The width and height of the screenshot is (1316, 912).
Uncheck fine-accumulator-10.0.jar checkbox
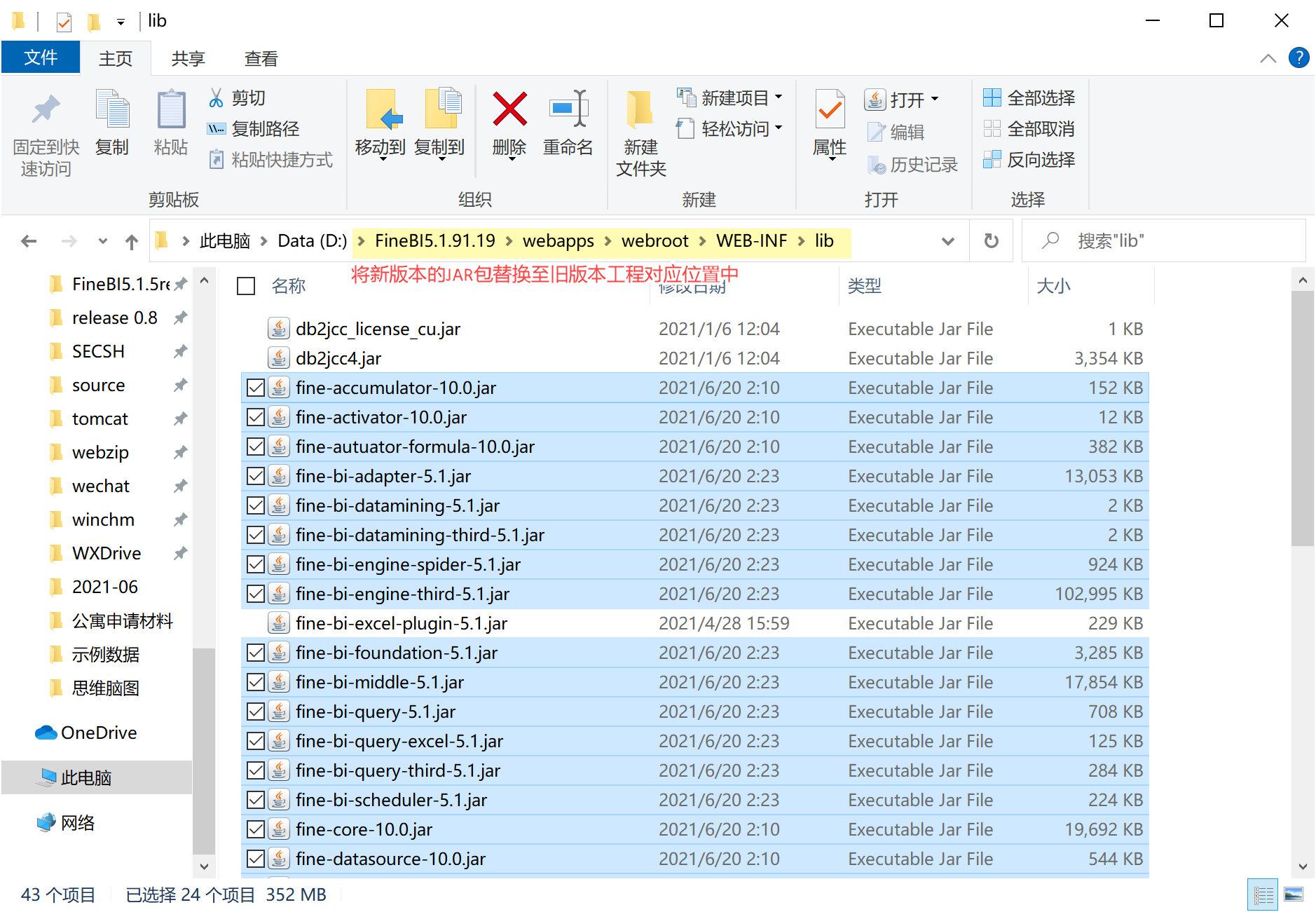[x=256, y=388]
